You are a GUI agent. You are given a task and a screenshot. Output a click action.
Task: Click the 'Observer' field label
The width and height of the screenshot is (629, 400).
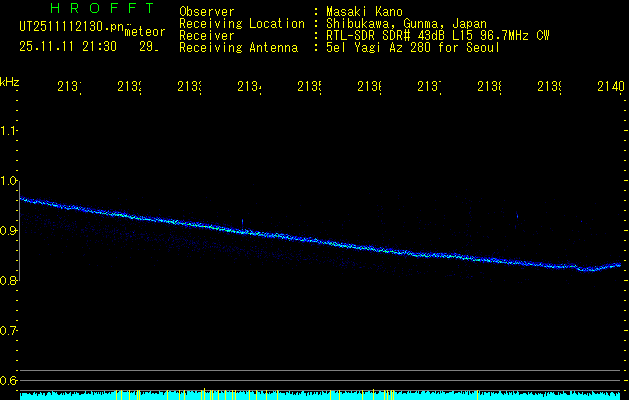pyautogui.click(x=207, y=12)
